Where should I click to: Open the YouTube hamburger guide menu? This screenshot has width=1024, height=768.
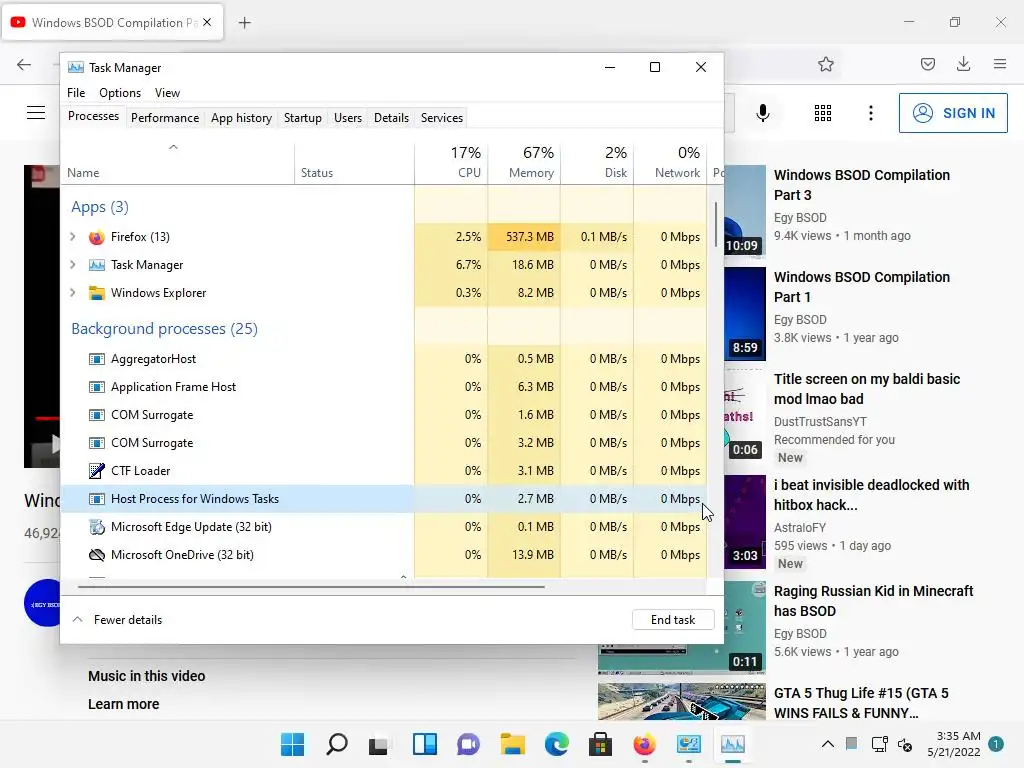click(36, 113)
